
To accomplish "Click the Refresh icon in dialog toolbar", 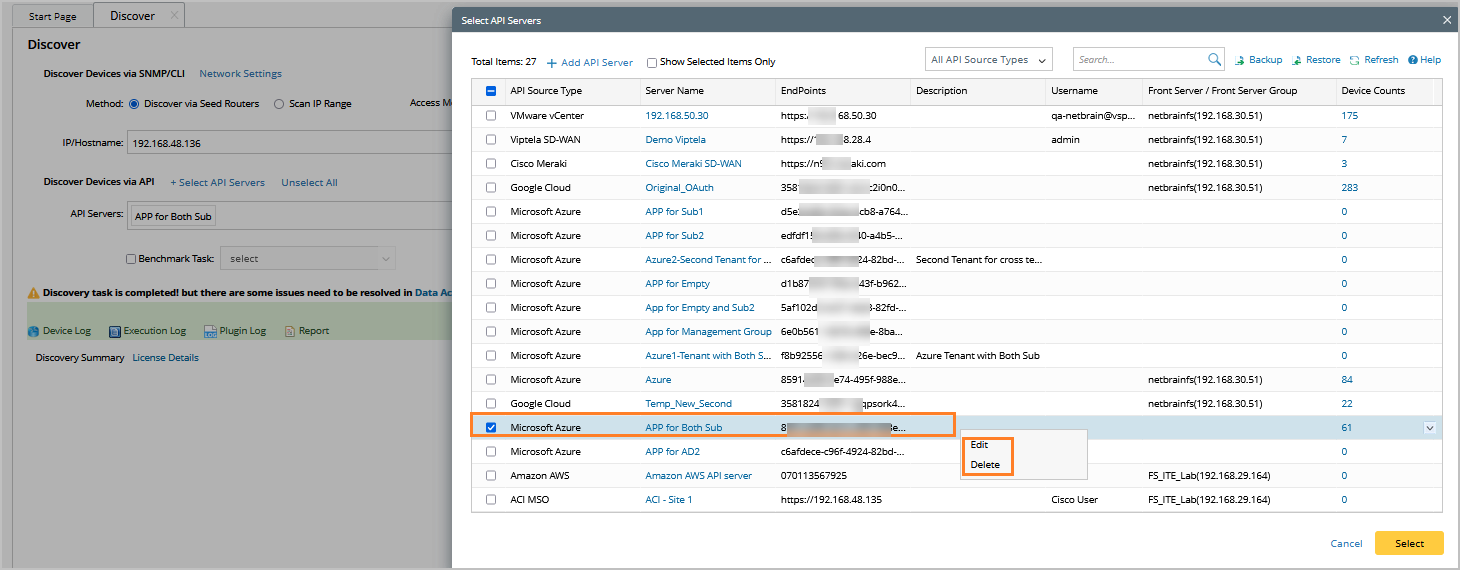I will click(1355, 60).
